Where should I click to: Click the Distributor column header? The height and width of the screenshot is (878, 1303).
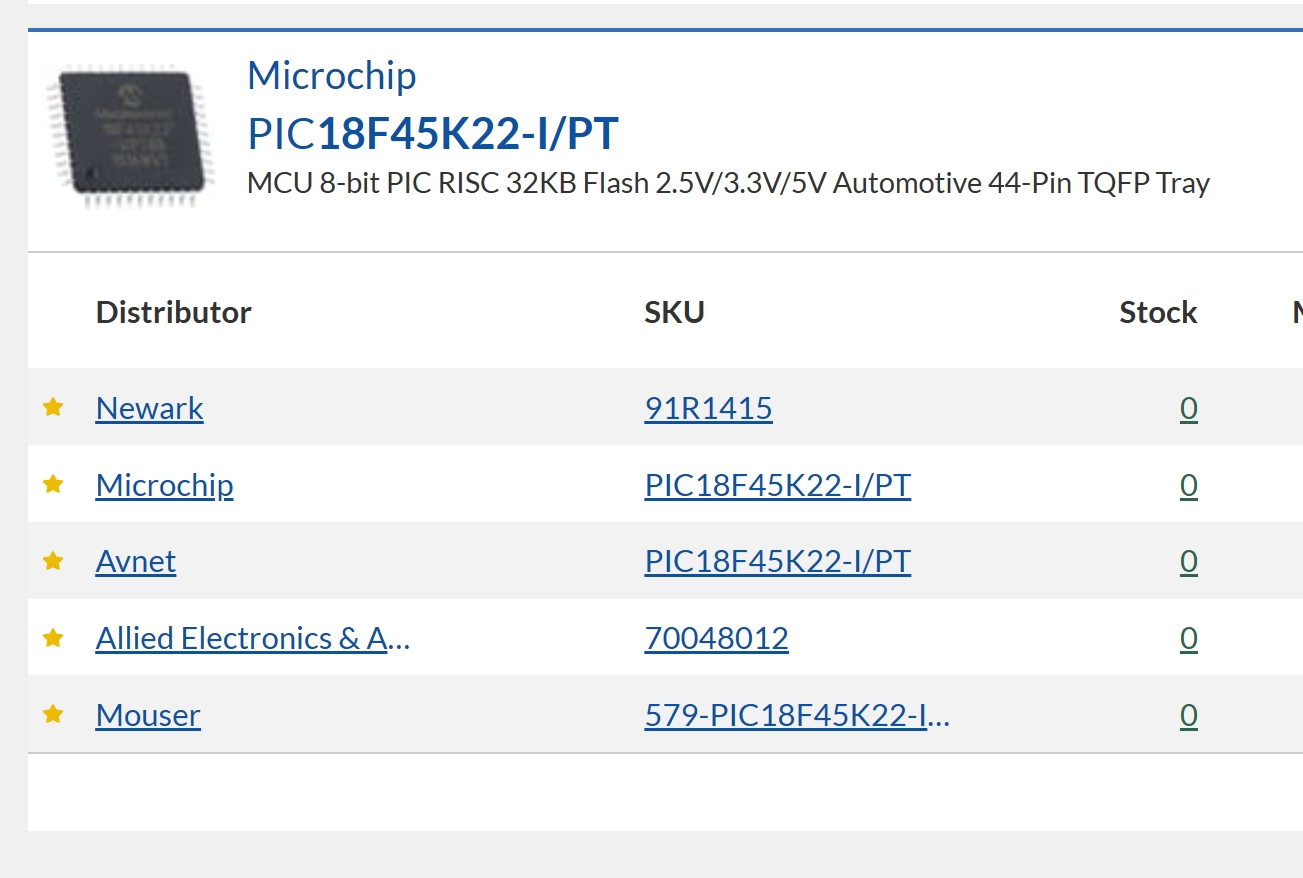tap(174, 312)
